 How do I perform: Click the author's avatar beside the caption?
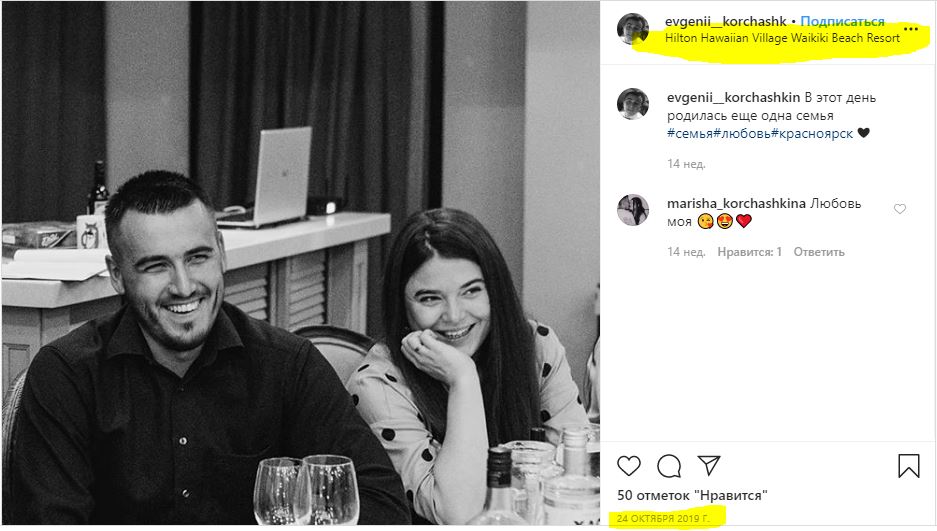coord(633,104)
